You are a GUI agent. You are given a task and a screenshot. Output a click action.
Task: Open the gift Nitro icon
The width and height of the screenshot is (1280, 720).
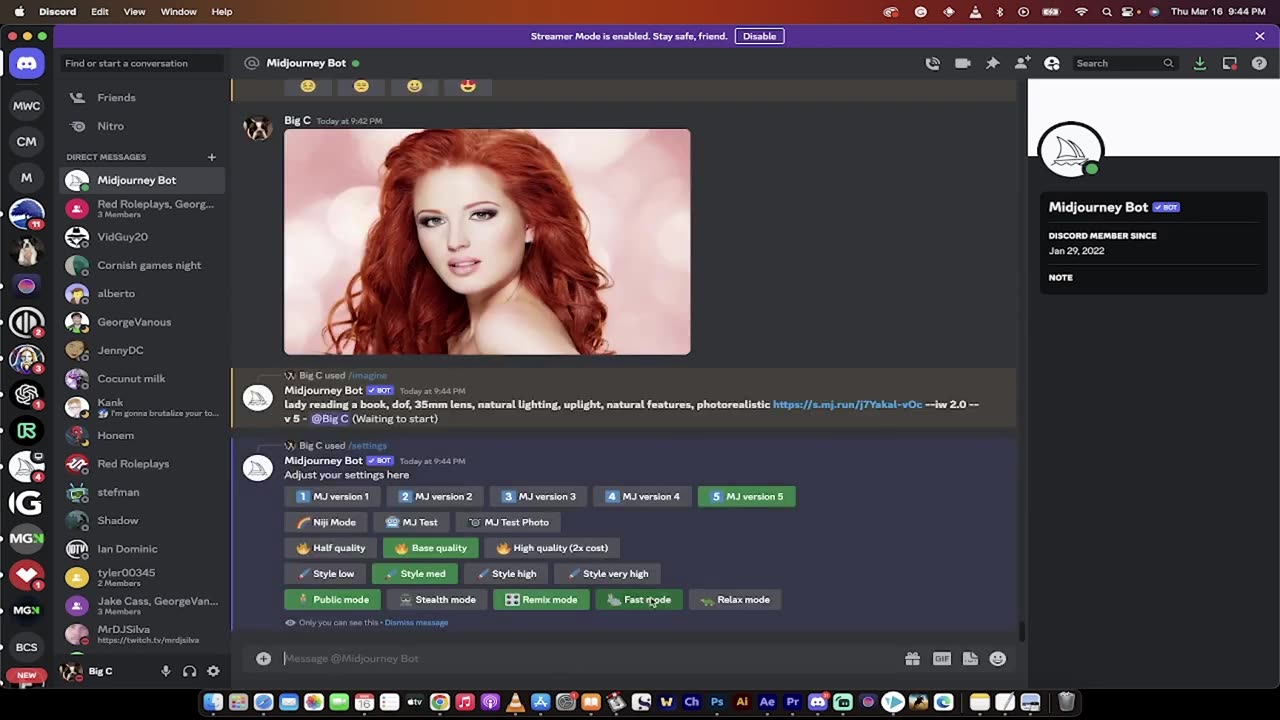(x=912, y=658)
